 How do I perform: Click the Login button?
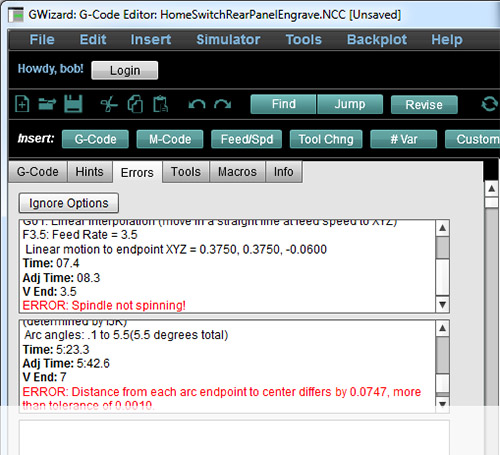pos(125,70)
